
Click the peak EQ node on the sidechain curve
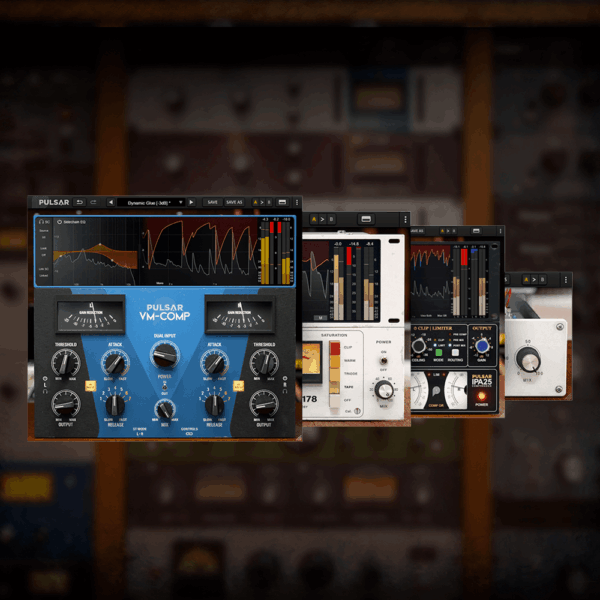pyautogui.click(x=100, y=244)
